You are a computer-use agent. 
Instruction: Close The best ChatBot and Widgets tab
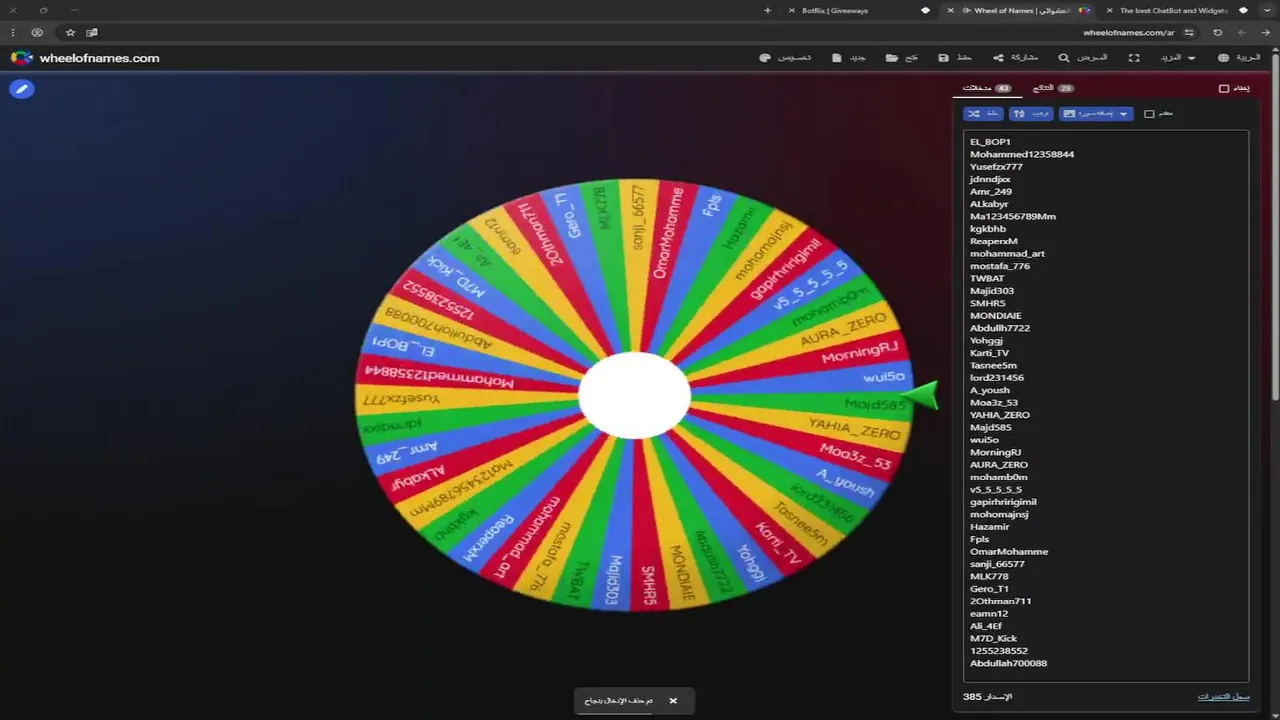(1110, 10)
